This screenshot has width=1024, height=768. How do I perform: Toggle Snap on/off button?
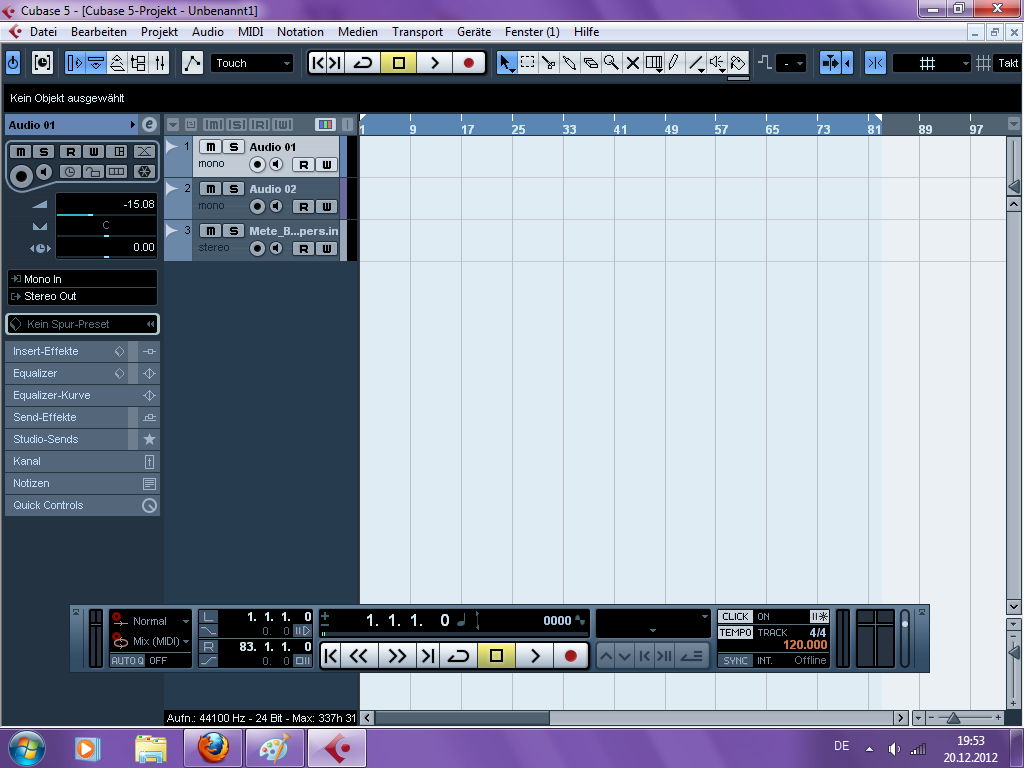point(876,63)
